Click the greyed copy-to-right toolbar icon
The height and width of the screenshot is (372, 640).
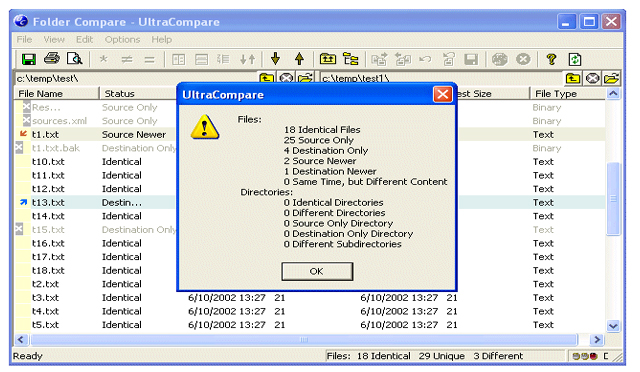(379, 60)
